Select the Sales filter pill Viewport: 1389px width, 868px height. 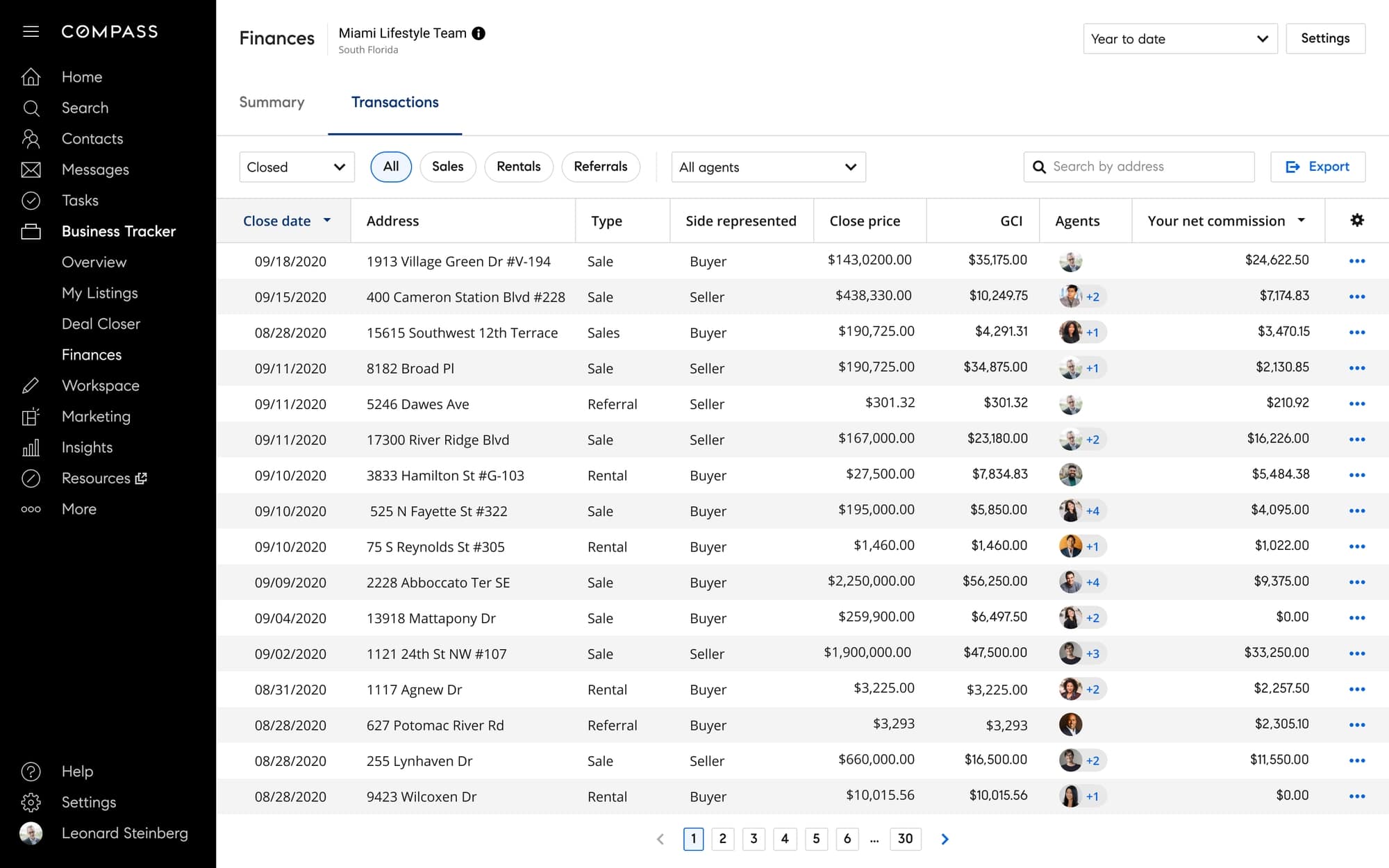pyautogui.click(x=448, y=167)
